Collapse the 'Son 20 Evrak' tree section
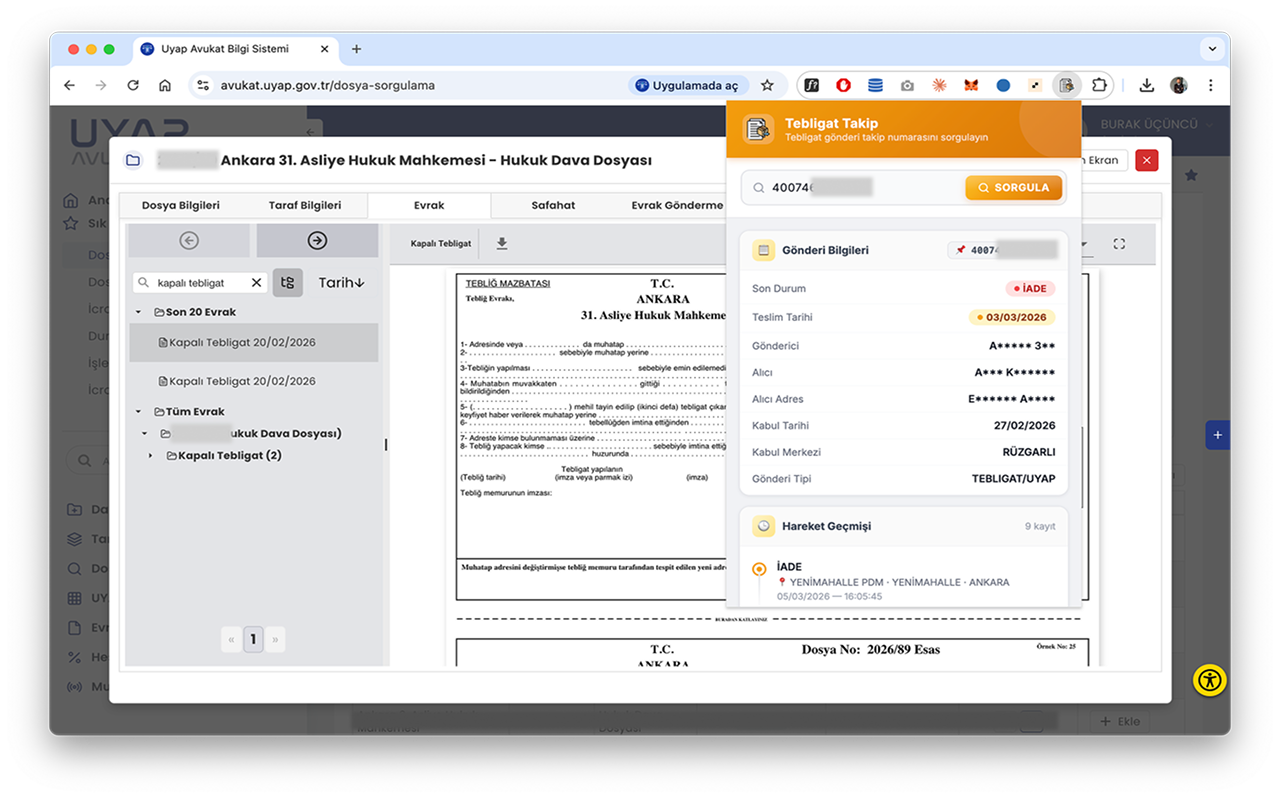Screen dimensions: 1280x800 pos(139,312)
